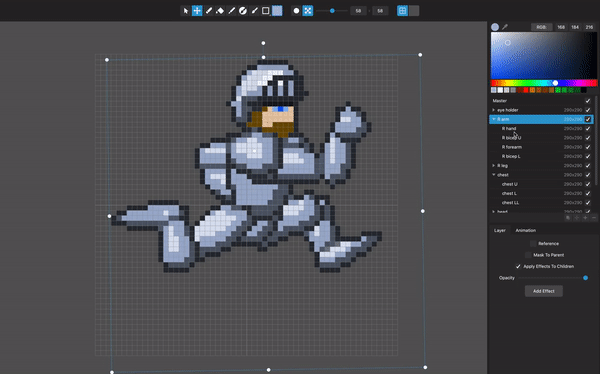Click the blue value field 216

[589, 27]
